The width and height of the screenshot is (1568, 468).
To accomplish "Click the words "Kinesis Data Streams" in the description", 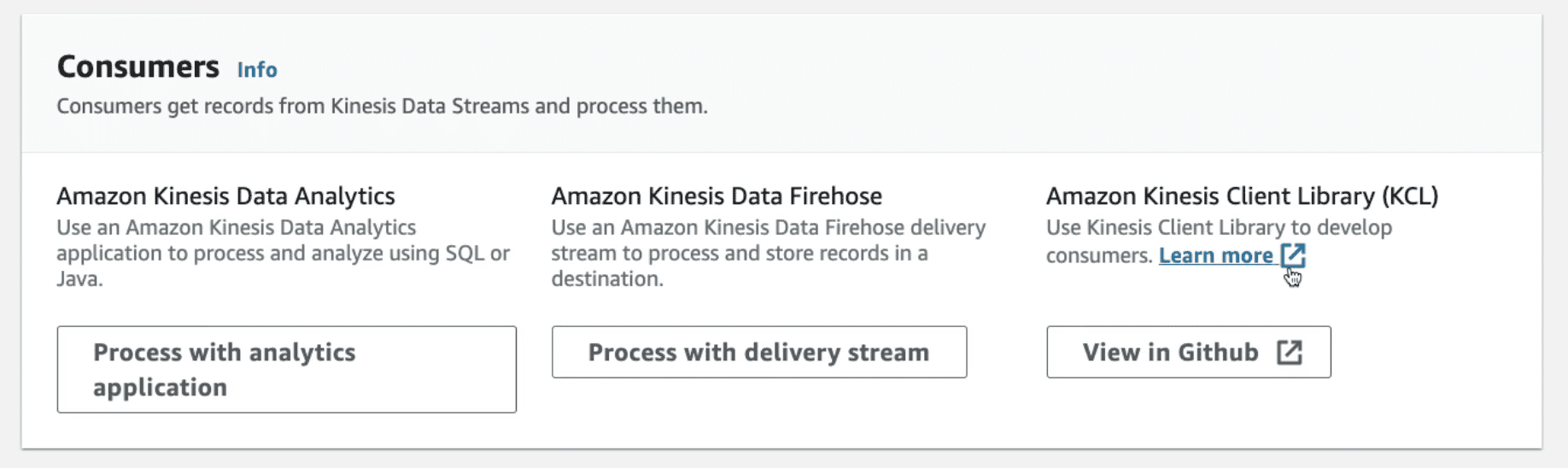I will pyautogui.click(x=430, y=107).
